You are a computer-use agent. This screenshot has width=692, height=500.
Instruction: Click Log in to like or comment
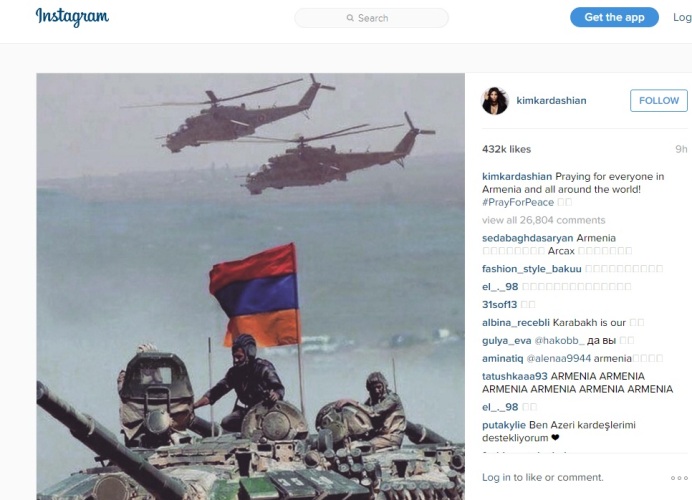(x=542, y=477)
